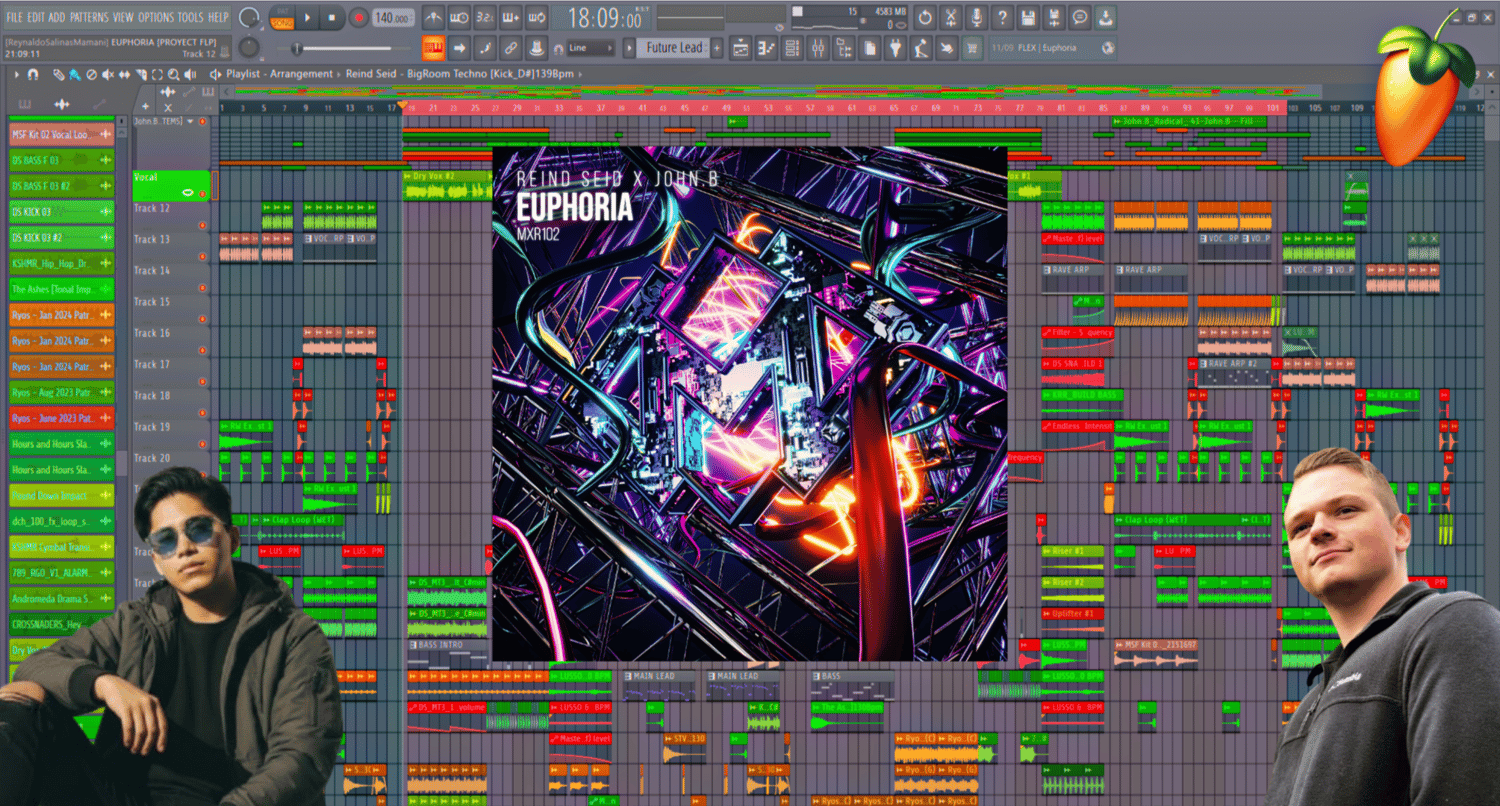
Task: Click the Play button in transport
Action: click(308, 18)
